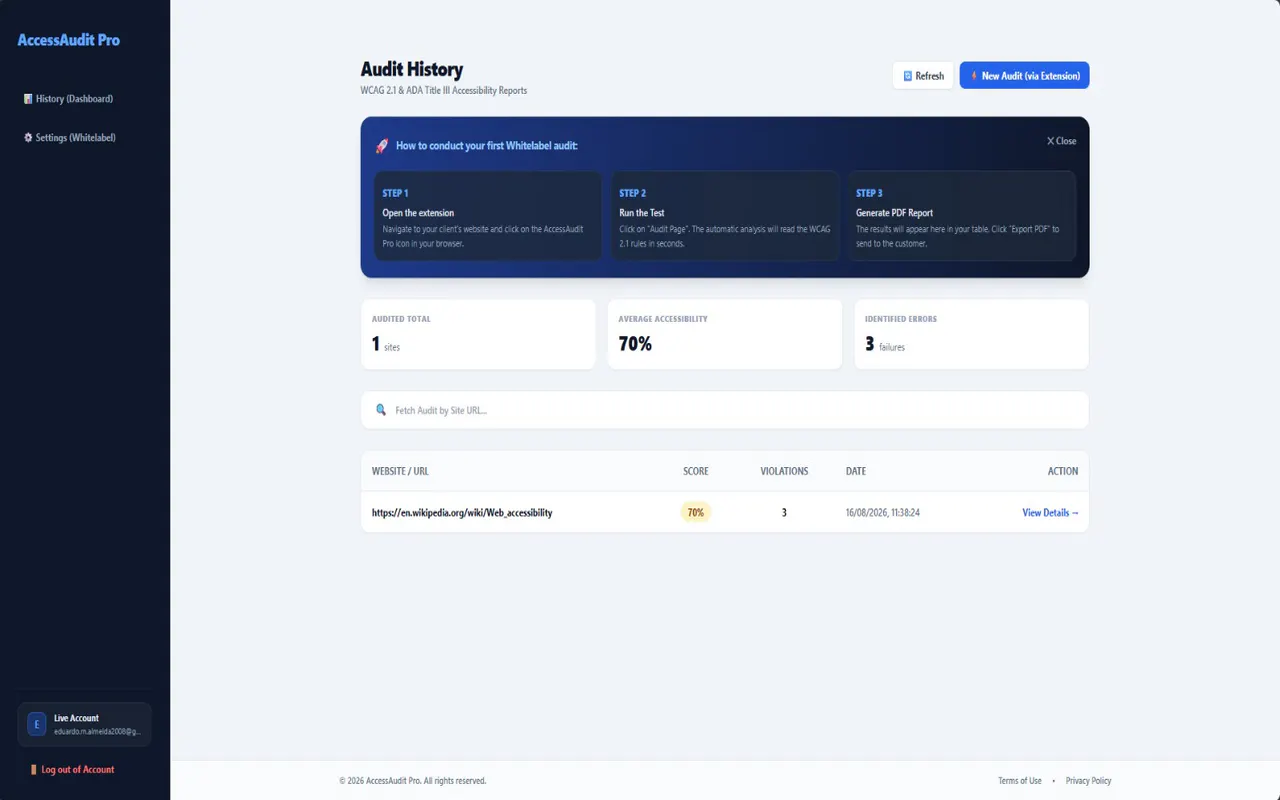This screenshot has height=800, width=1280.
Task: Select the Step 1 Open the extension card
Action: tap(488, 216)
